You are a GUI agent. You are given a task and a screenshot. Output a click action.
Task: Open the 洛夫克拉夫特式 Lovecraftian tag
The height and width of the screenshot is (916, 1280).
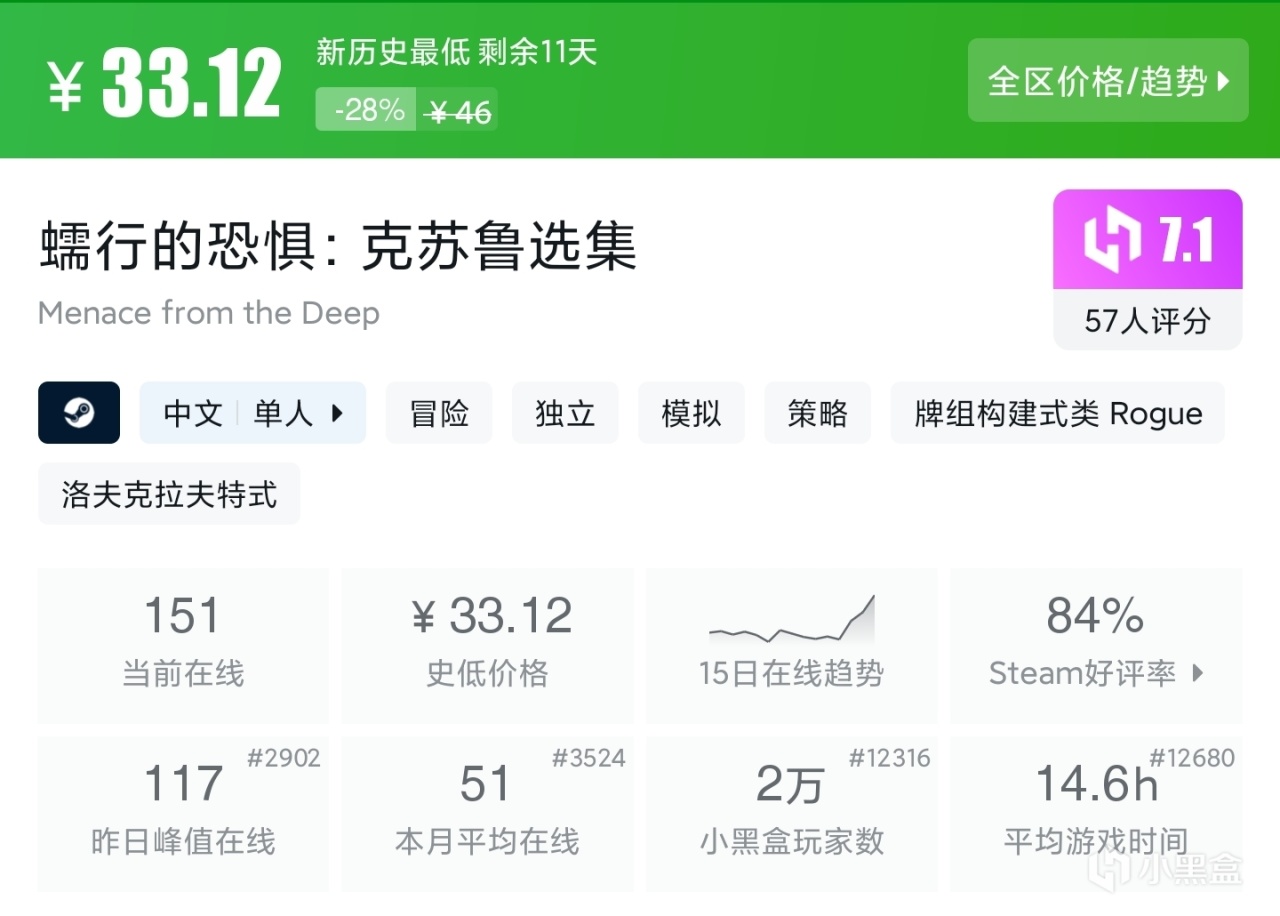pos(169,494)
